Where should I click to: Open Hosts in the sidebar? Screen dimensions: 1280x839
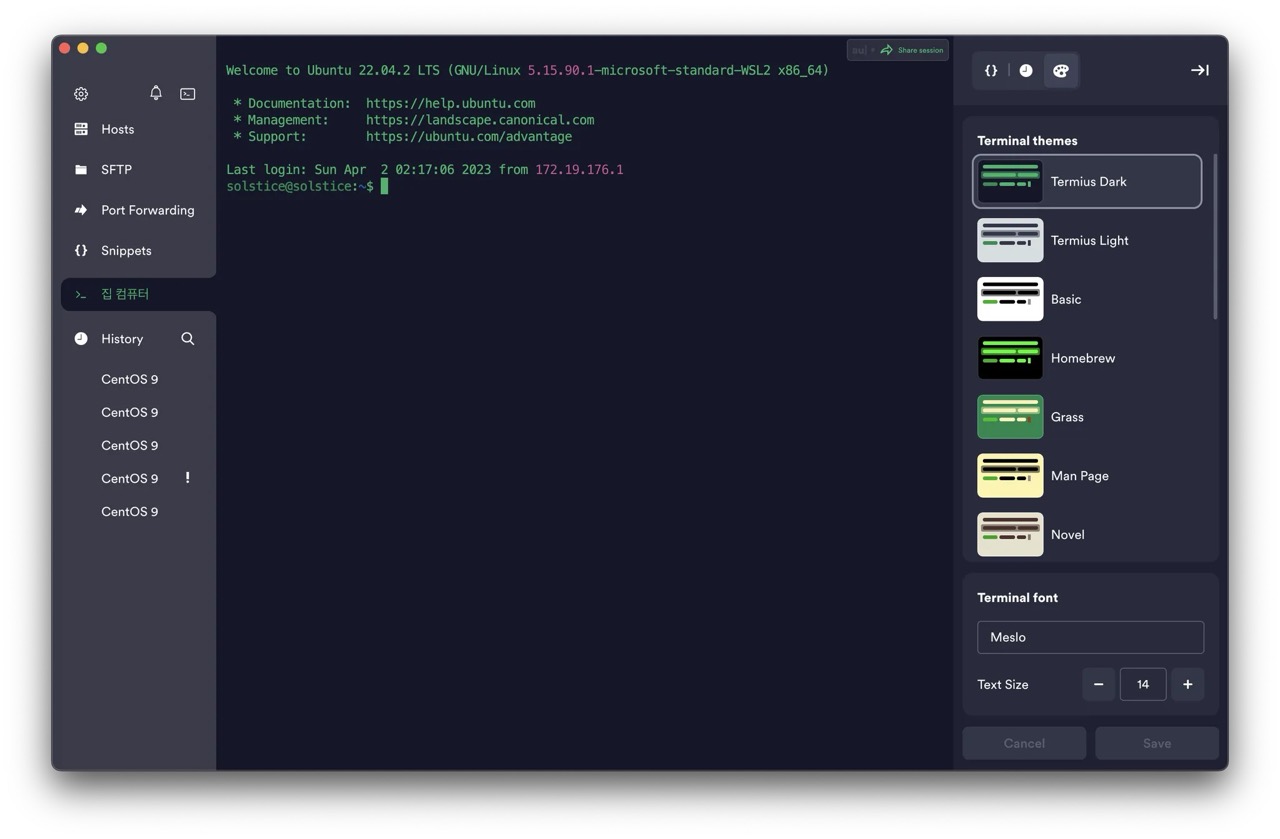click(x=117, y=129)
